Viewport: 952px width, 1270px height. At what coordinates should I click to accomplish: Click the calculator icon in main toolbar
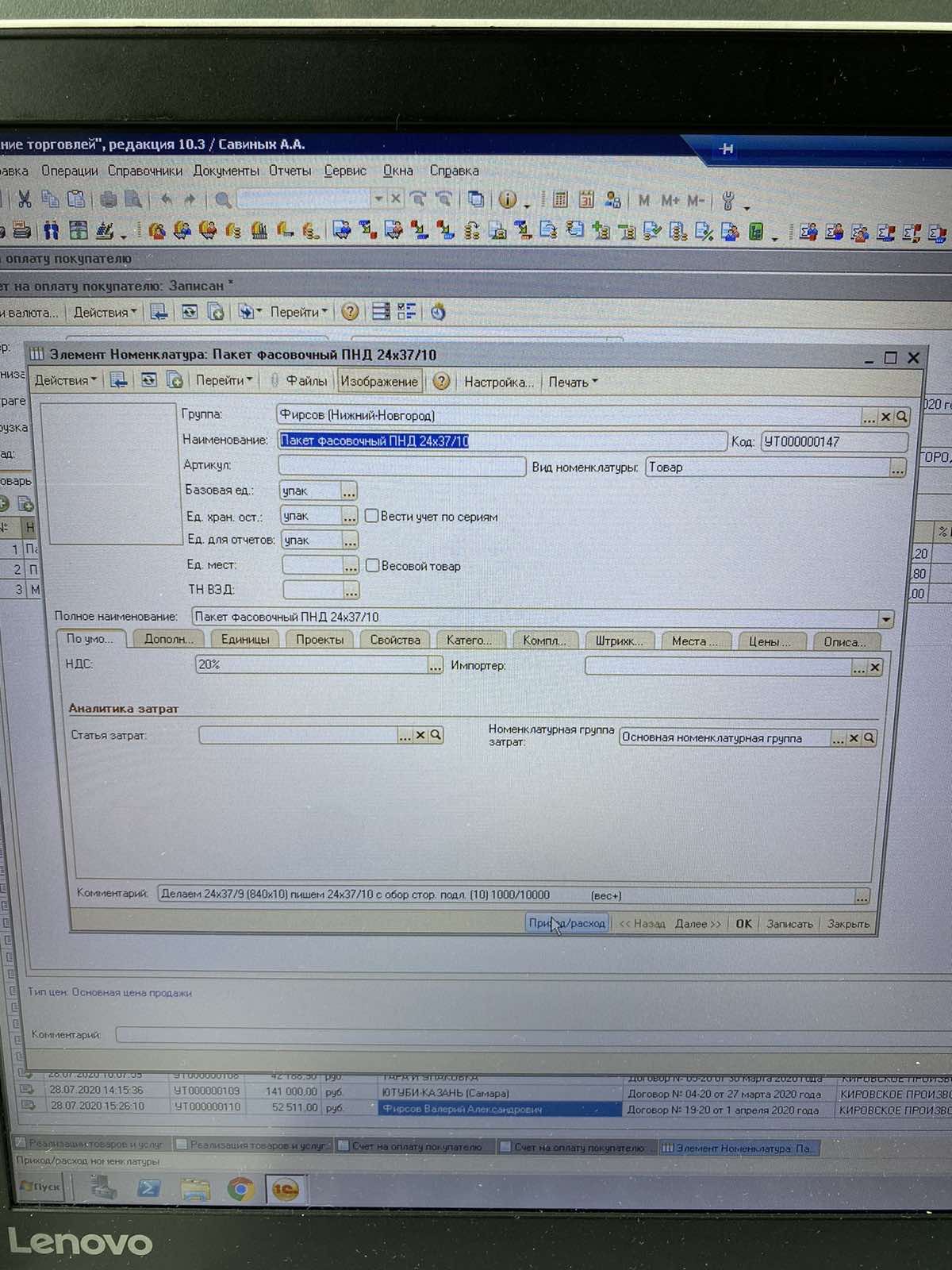(x=560, y=200)
